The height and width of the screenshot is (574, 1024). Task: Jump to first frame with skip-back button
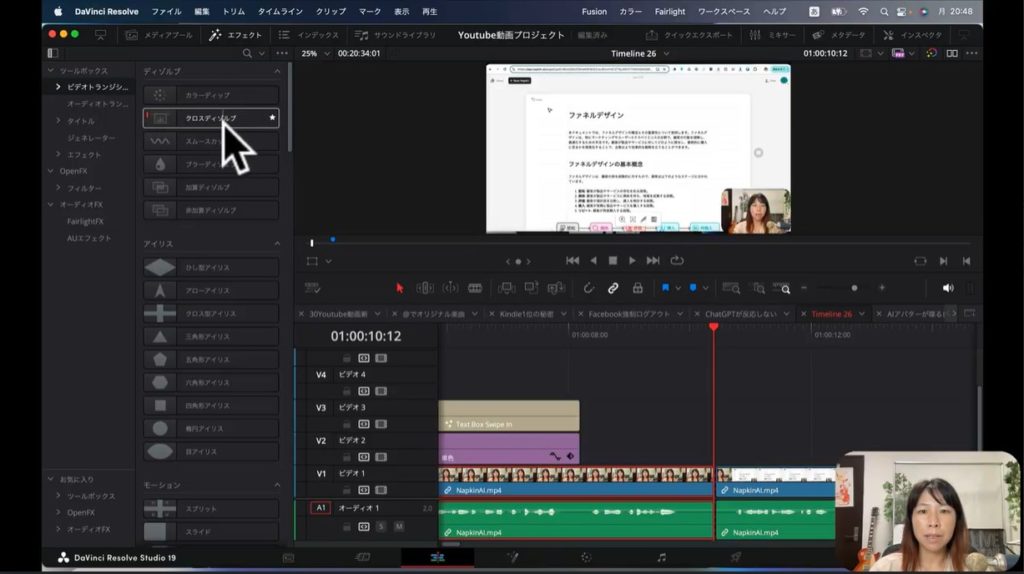coord(572,261)
